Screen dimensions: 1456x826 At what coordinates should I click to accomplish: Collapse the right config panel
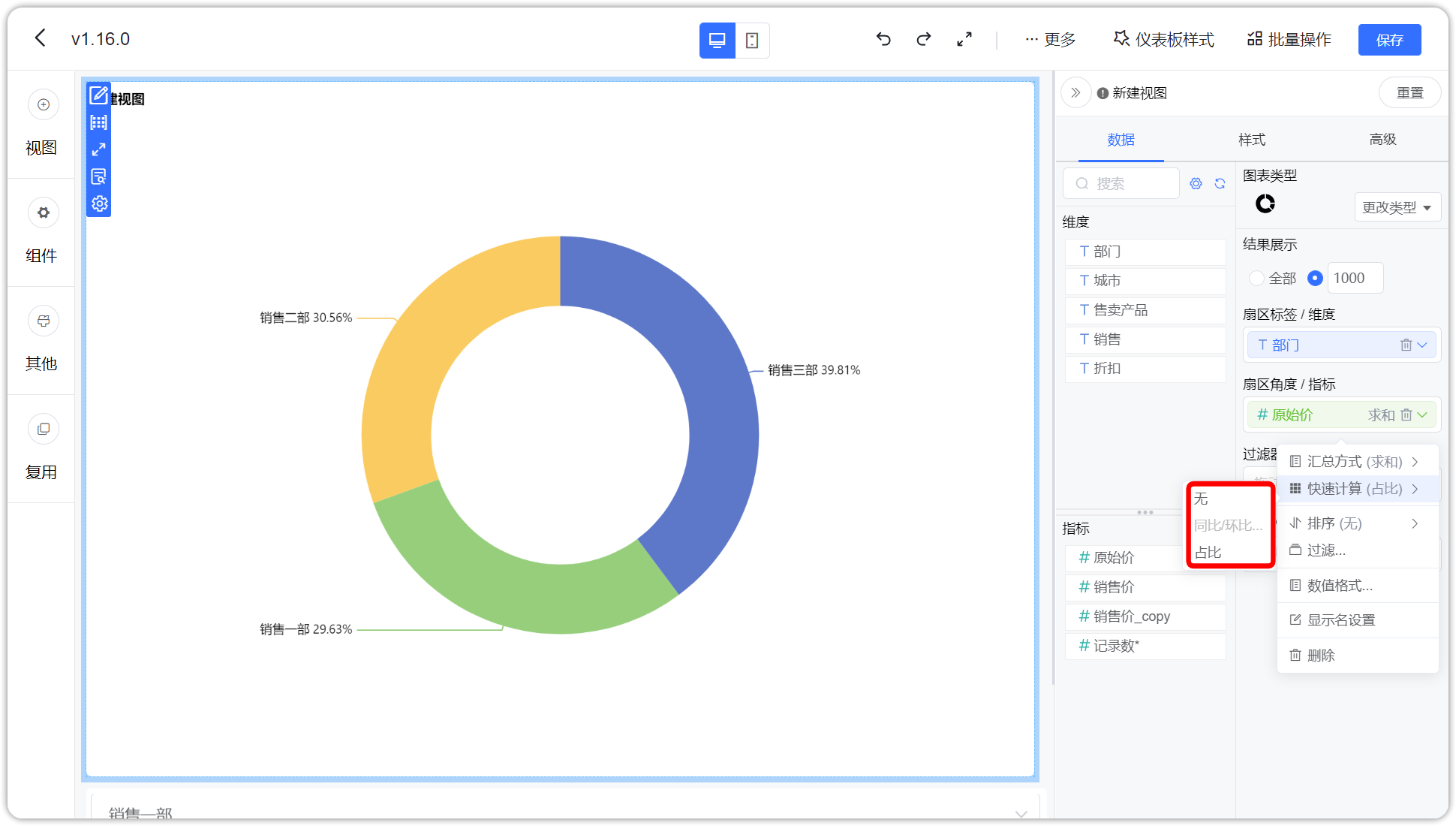pyautogui.click(x=1075, y=92)
